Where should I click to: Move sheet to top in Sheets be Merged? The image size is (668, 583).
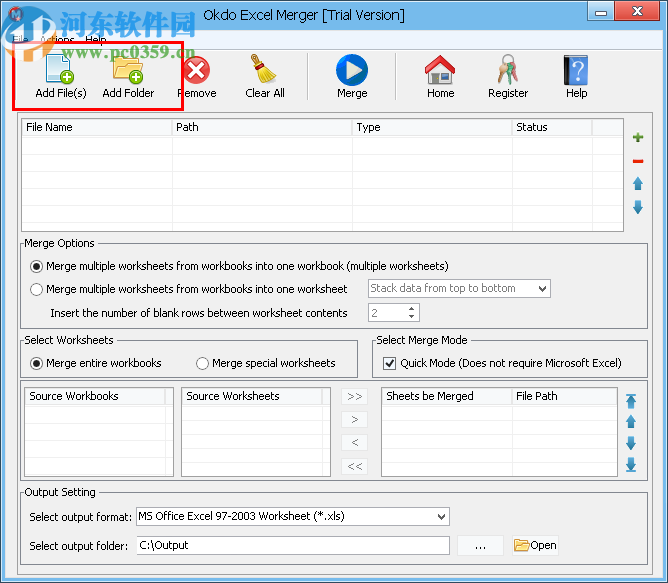[x=631, y=401]
